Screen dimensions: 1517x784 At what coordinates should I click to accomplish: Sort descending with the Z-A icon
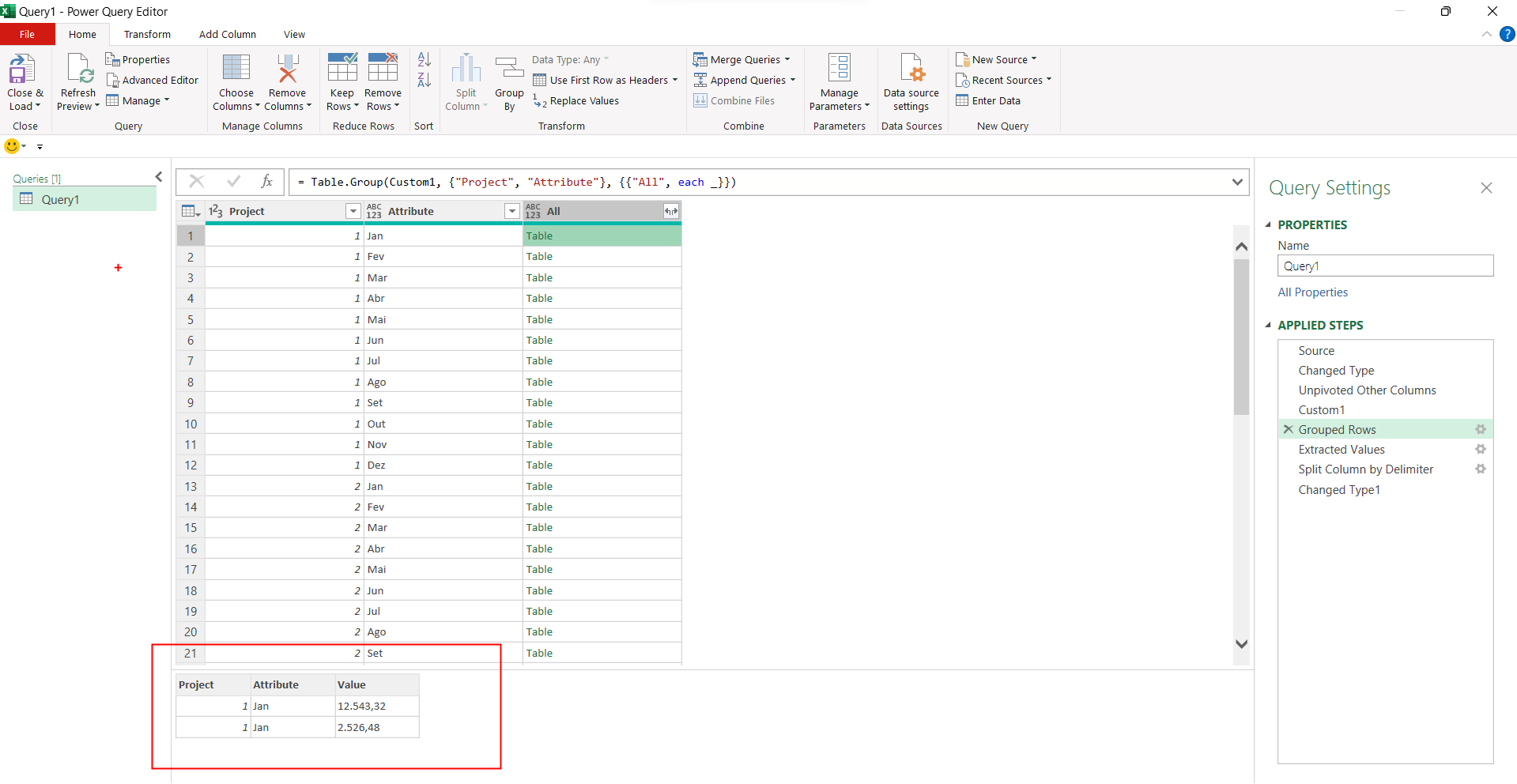coord(424,80)
